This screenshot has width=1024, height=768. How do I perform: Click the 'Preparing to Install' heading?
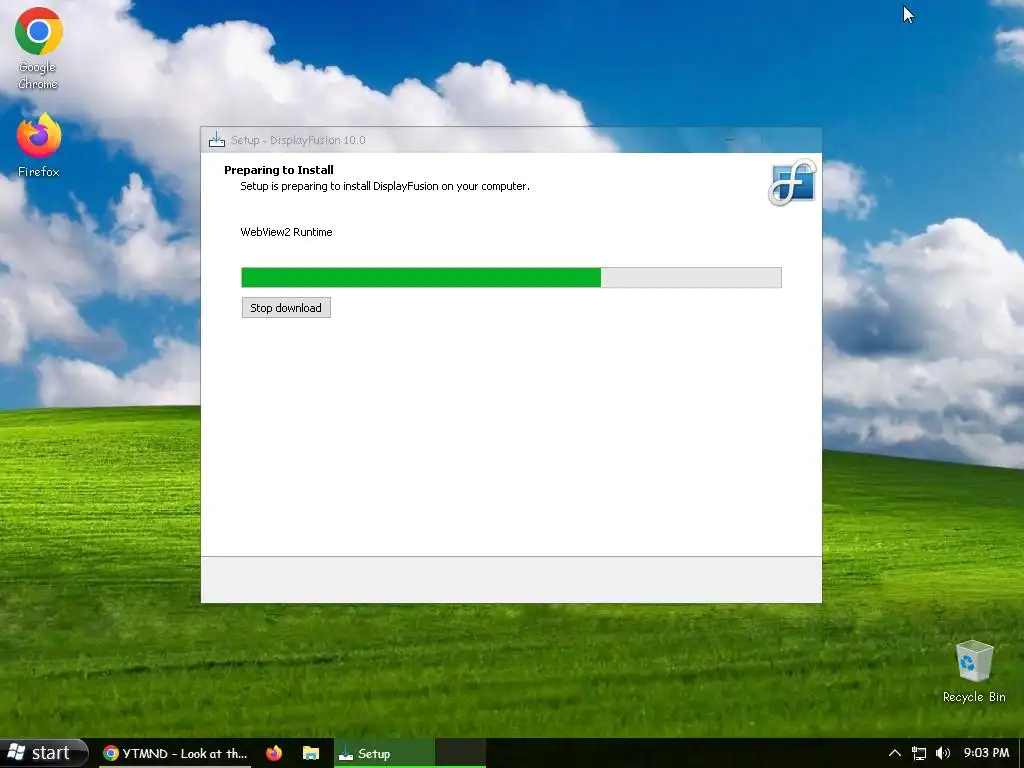pos(279,170)
